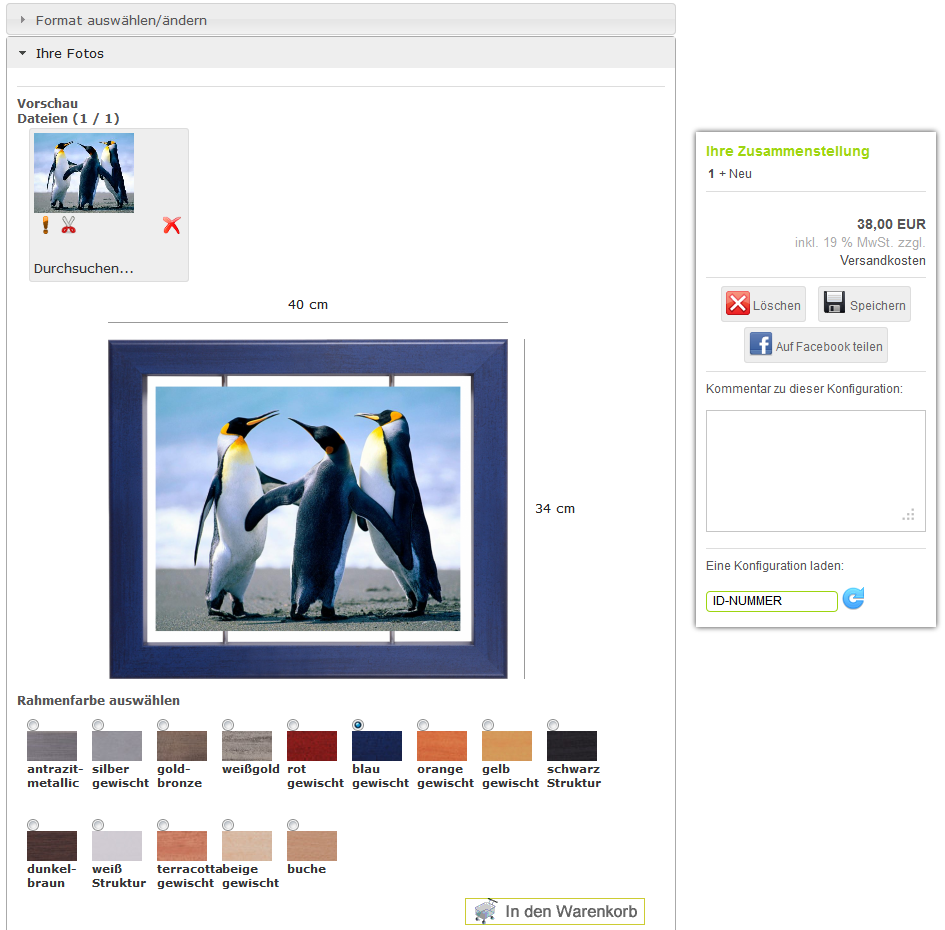This screenshot has width=945, height=930.
Task: Select the orange gewischt radio button
Action: tap(423, 724)
